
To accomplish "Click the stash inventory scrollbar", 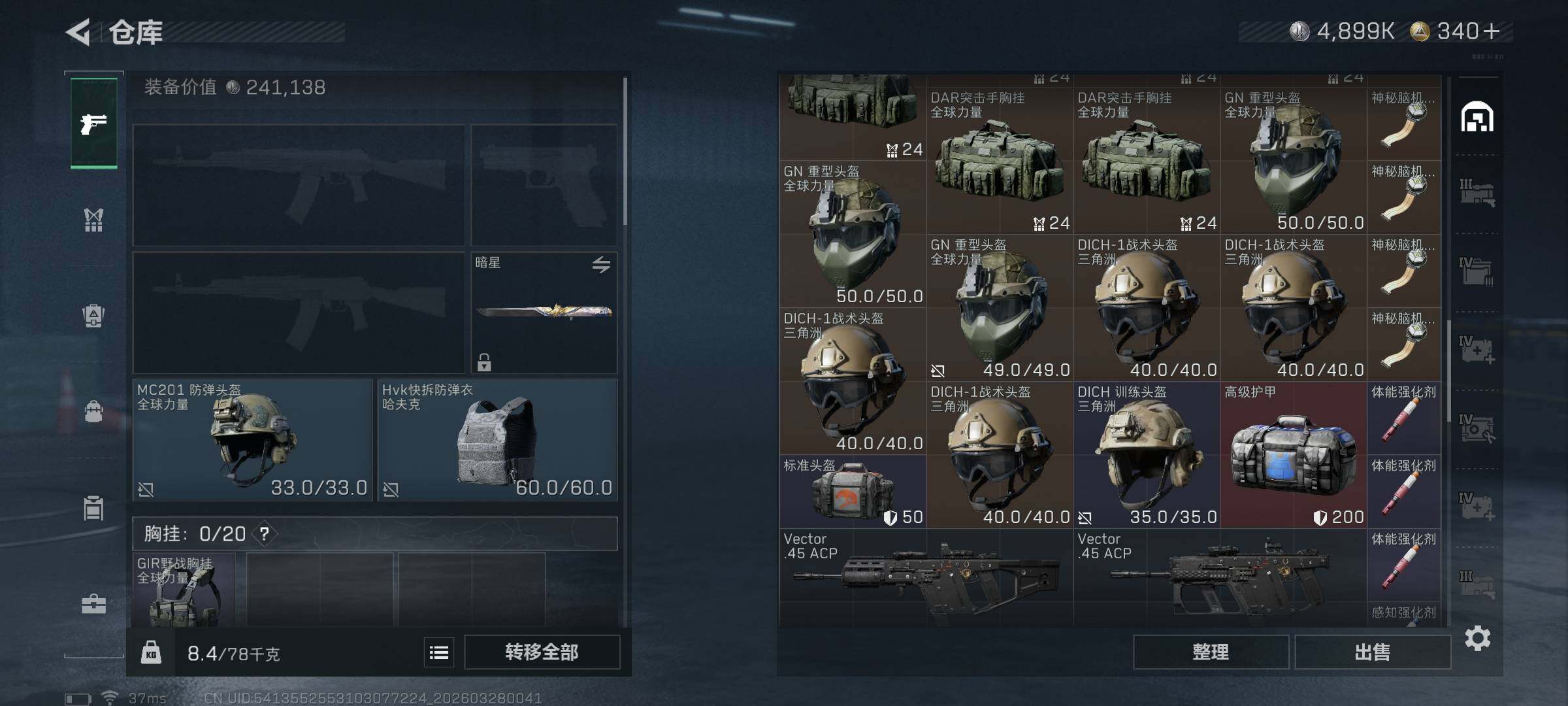I will point(1449,371).
